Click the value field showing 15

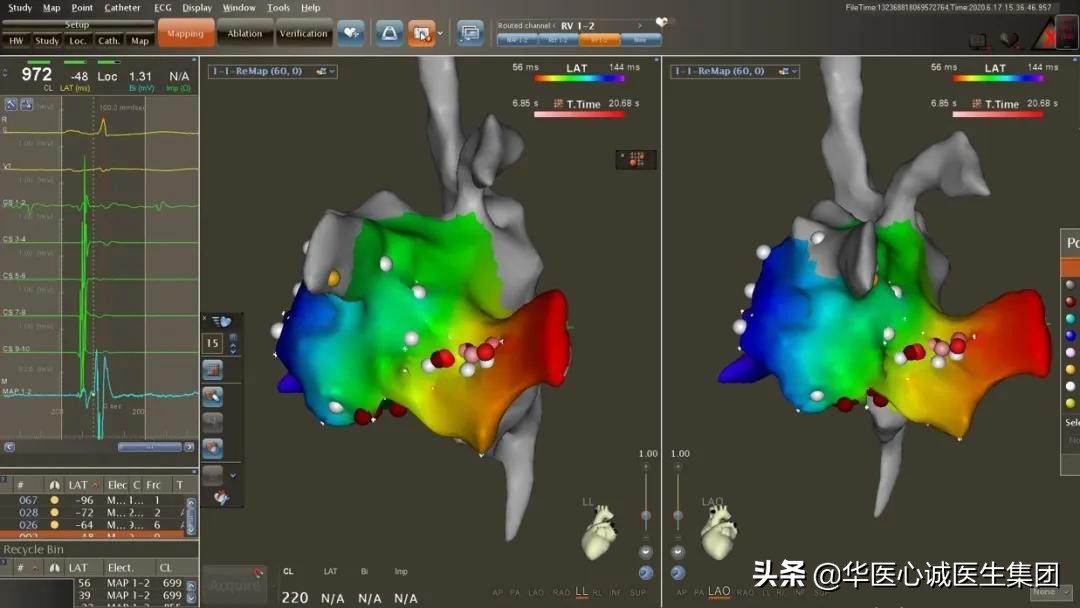pos(212,343)
